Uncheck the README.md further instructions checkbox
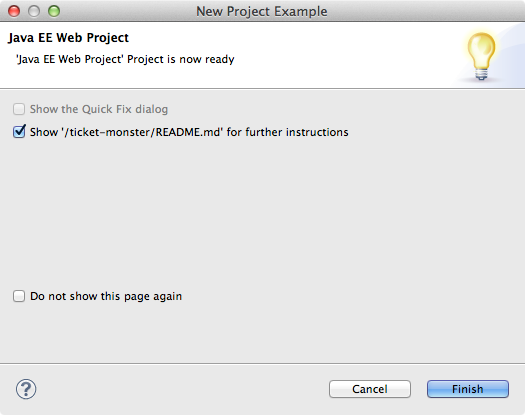This screenshot has height=415, width=525. click(x=19, y=131)
